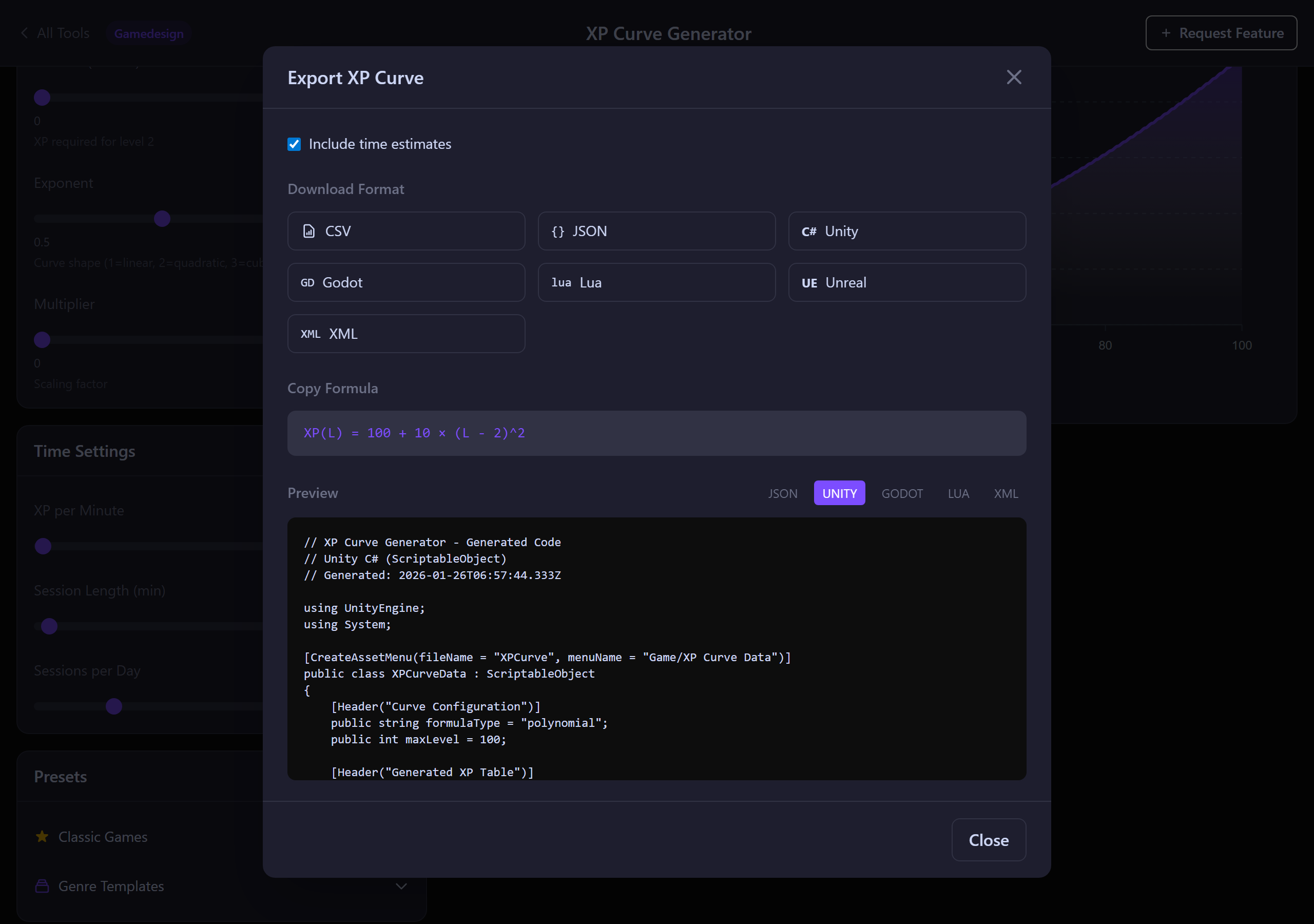
Task: Click the star icon beside Classic Games
Action: pyautogui.click(x=41, y=836)
